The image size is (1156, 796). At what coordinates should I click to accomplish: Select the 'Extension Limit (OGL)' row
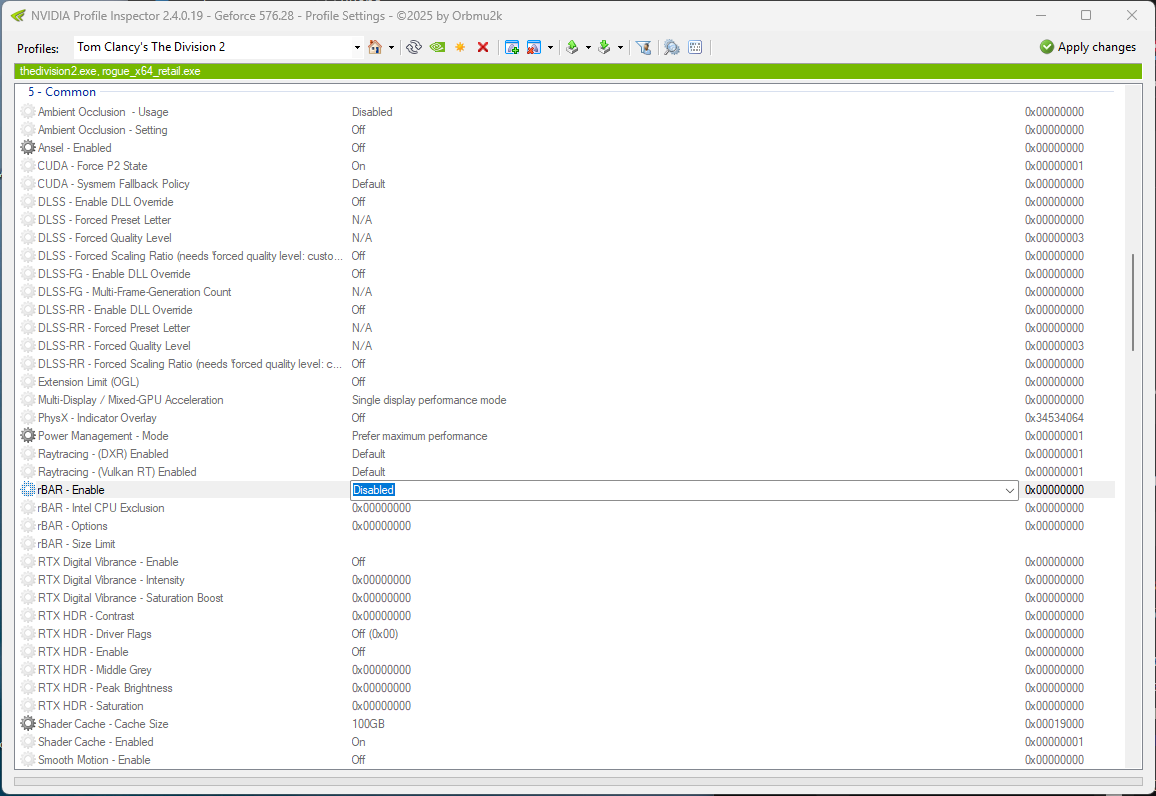[567, 382]
